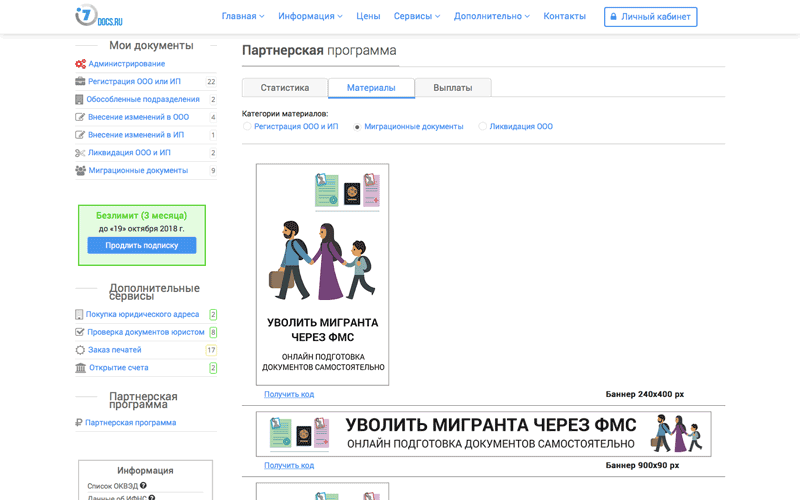
Task: Select the Миграционные документы radio button
Action: pos(357,127)
